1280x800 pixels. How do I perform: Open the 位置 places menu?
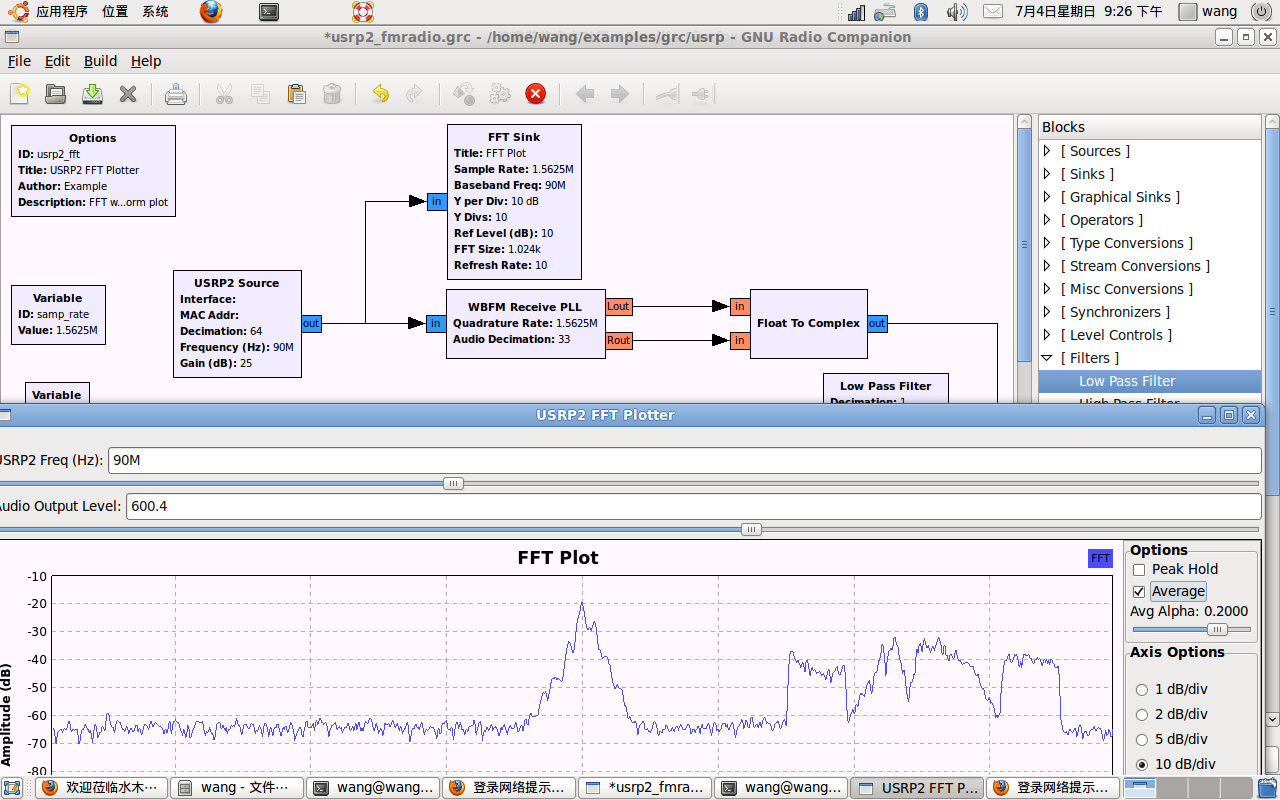(115, 12)
